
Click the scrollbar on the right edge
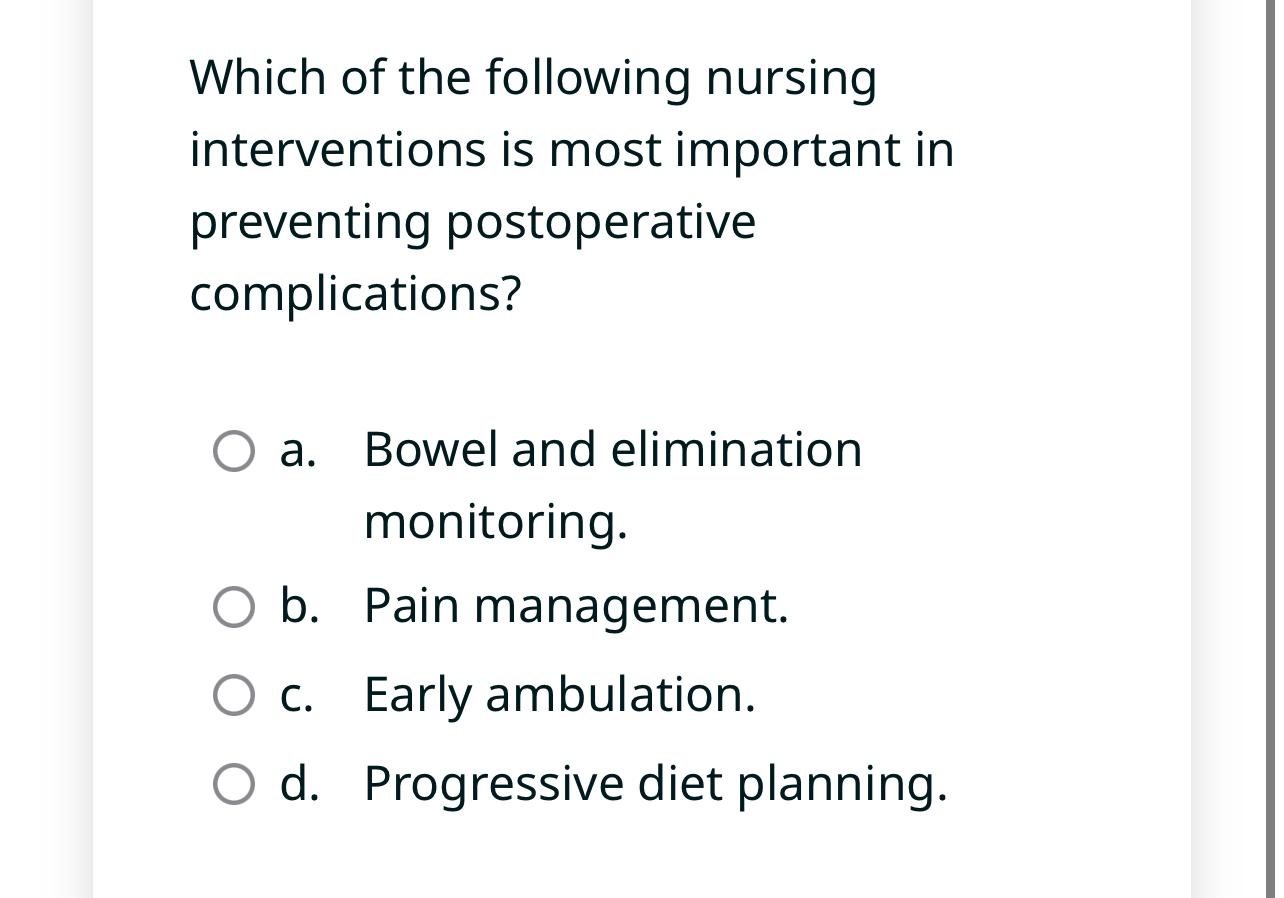tap(1277, 449)
